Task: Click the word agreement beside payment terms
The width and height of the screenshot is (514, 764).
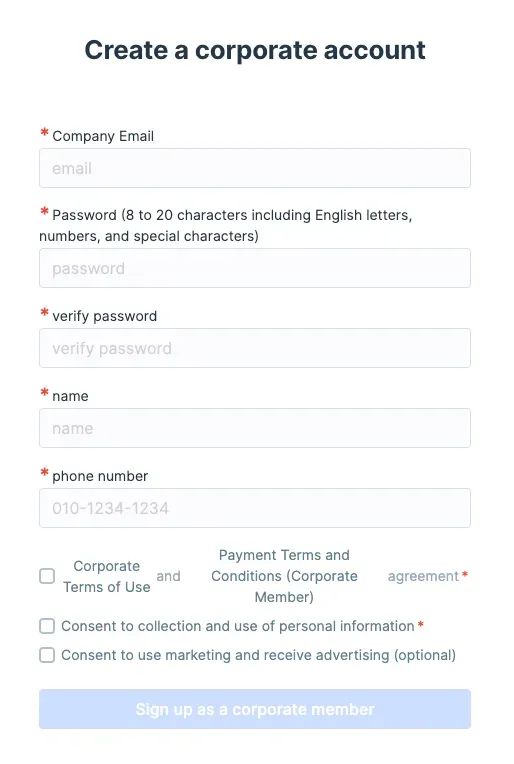Action: coord(423,576)
